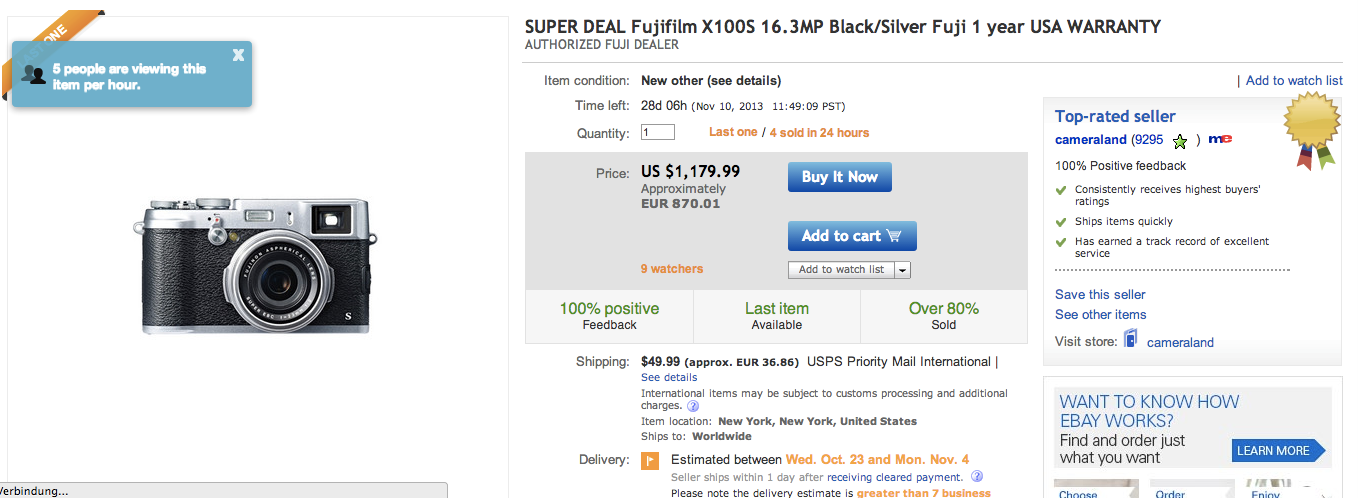Click the Add to watch list button
The image size is (1358, 498).
[841, 270]
